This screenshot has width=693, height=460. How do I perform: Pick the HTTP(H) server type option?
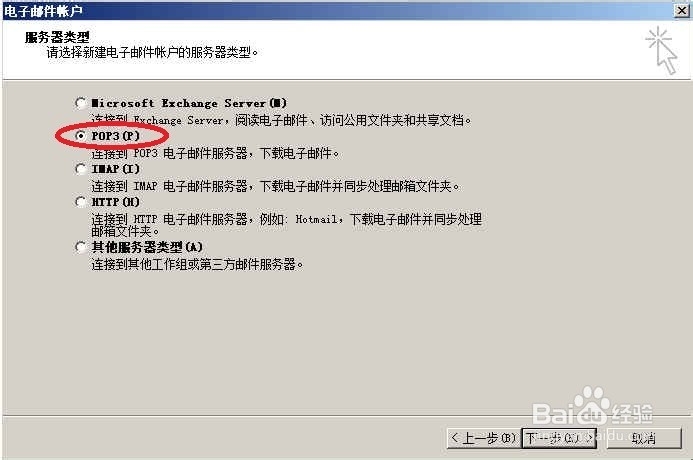80,202
